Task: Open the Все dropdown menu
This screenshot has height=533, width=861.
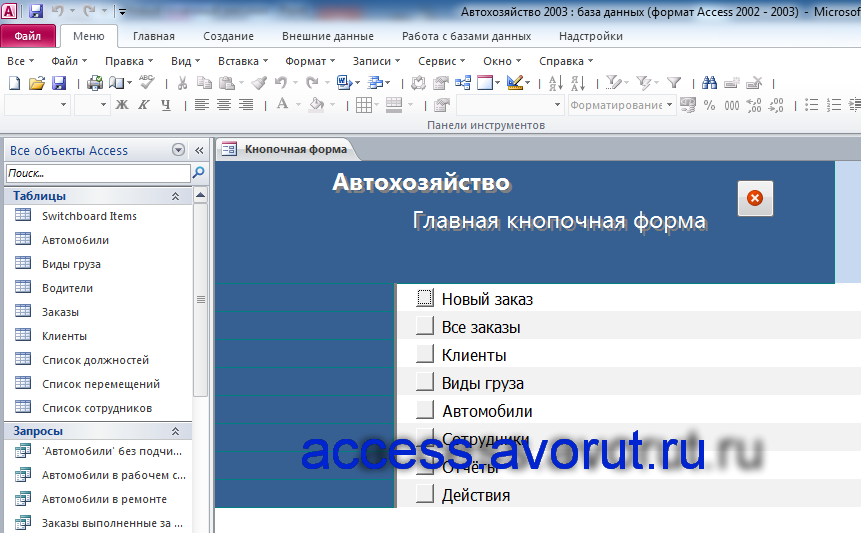Action: click(21, 61)
